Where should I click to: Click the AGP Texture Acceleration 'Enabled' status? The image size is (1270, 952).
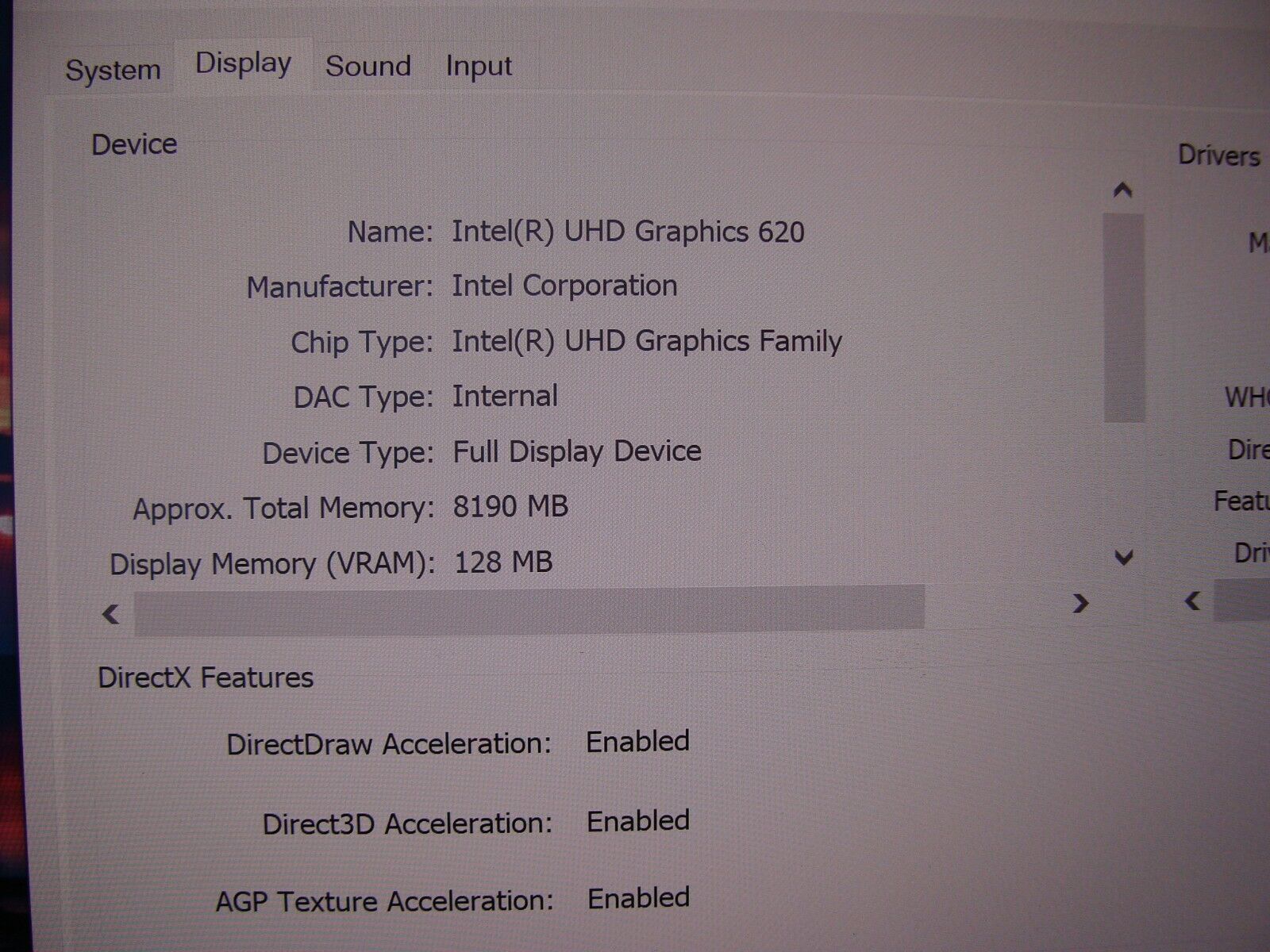[639, 898]
